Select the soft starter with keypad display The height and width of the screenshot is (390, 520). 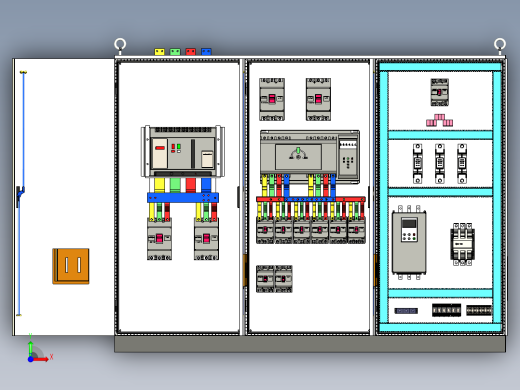(x=409, y=242)
